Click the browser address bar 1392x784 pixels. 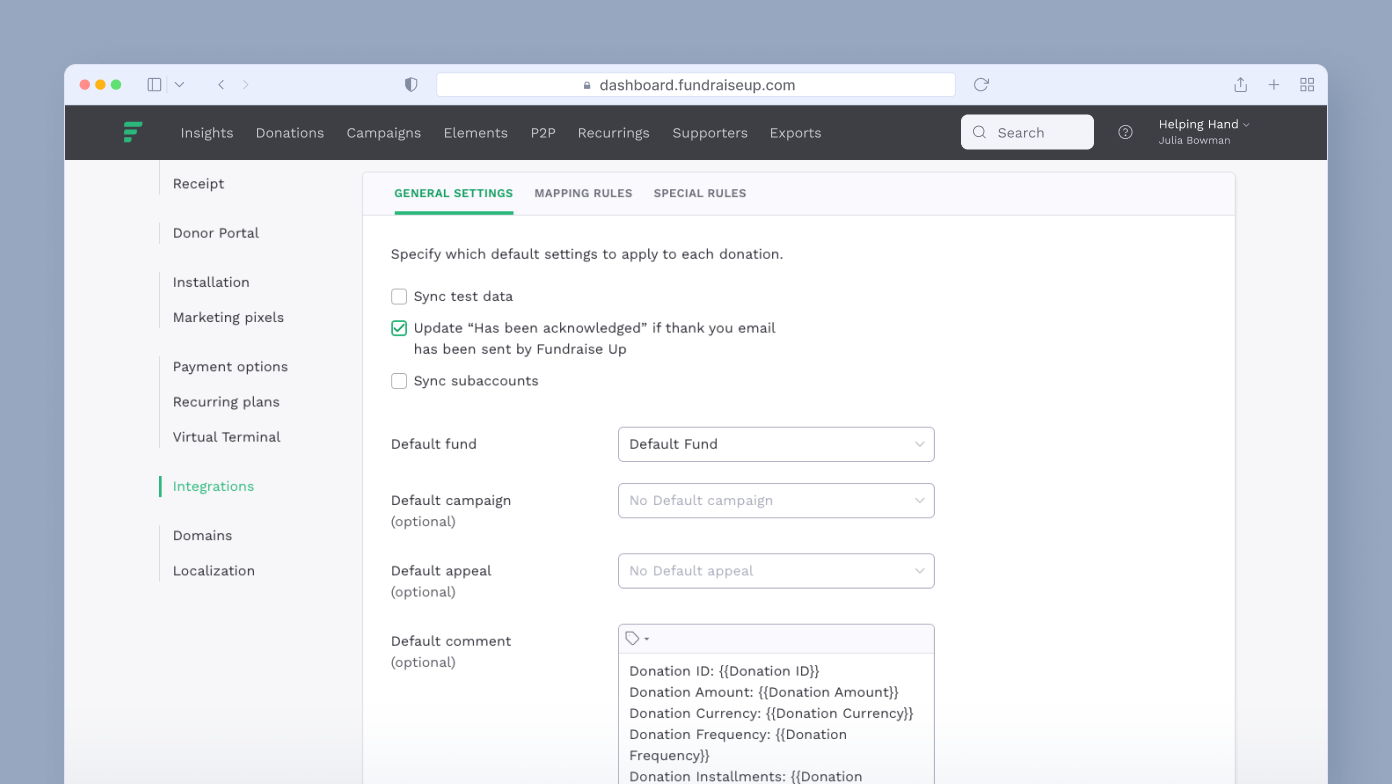coord(696,85)
